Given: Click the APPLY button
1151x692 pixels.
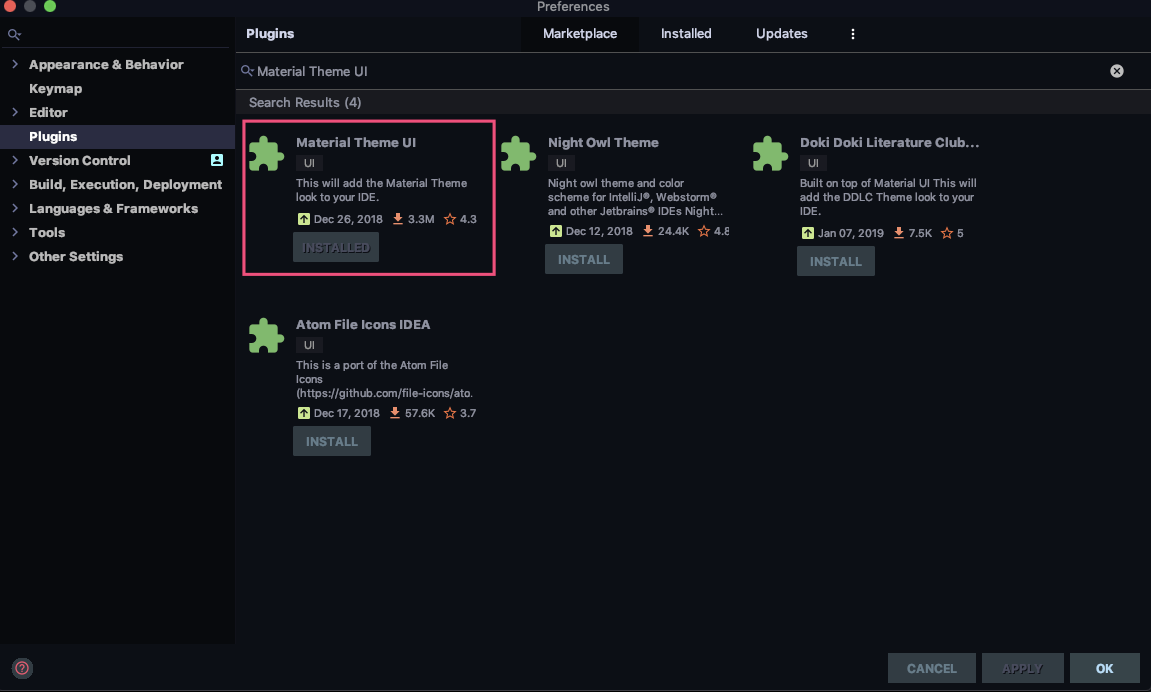Looking at the screenshot, I should click(1023, 669).
